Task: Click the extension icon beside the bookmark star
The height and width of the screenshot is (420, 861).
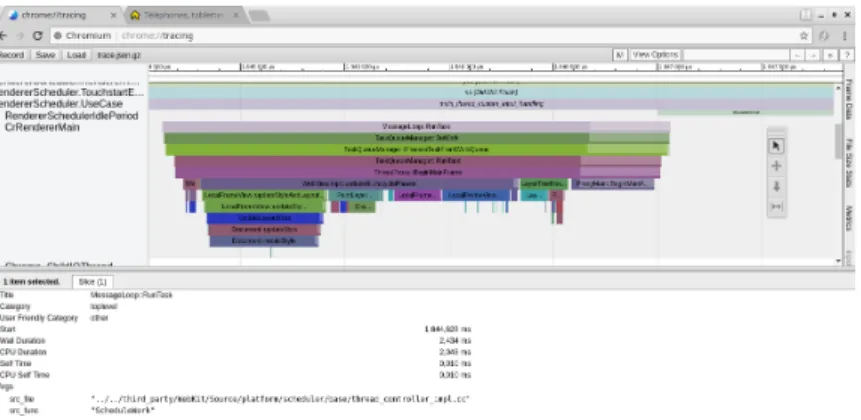Action: click(824, 36)
